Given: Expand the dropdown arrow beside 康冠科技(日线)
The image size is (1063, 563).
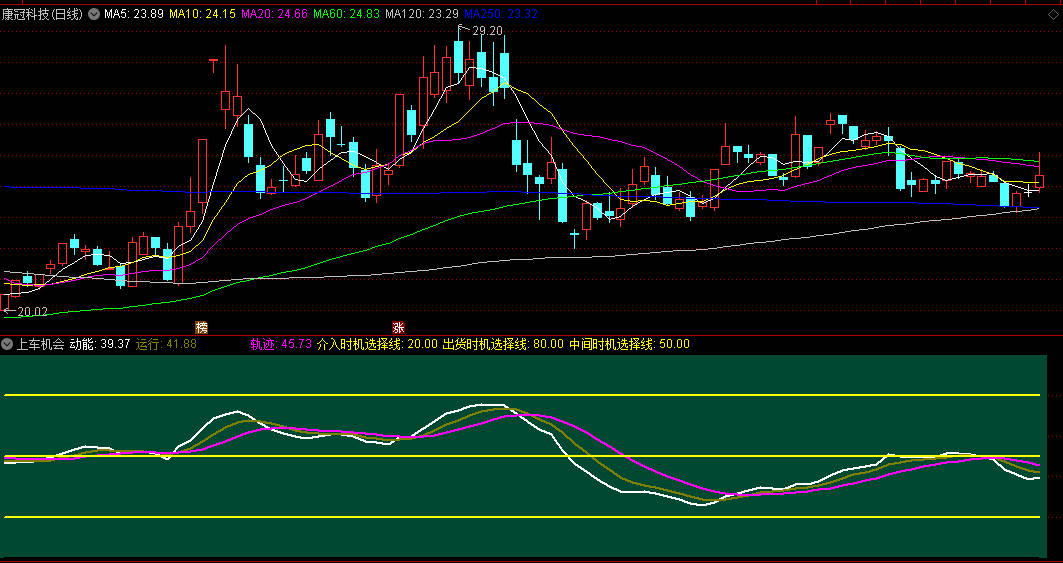Looking at the screenshot, I should tap(94, 14).
